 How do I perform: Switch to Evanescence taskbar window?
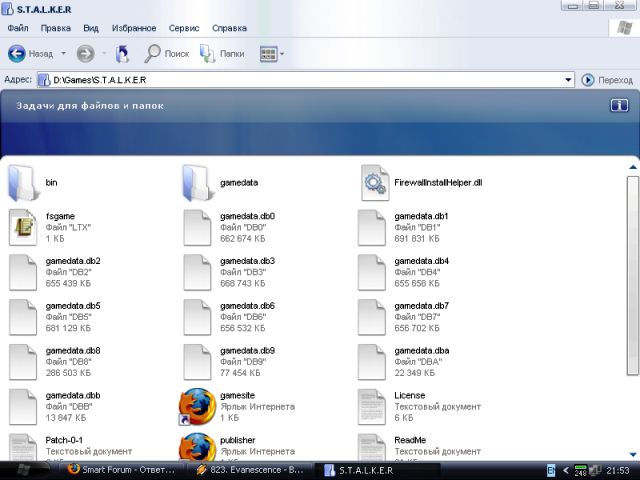(x=250, y=470)
